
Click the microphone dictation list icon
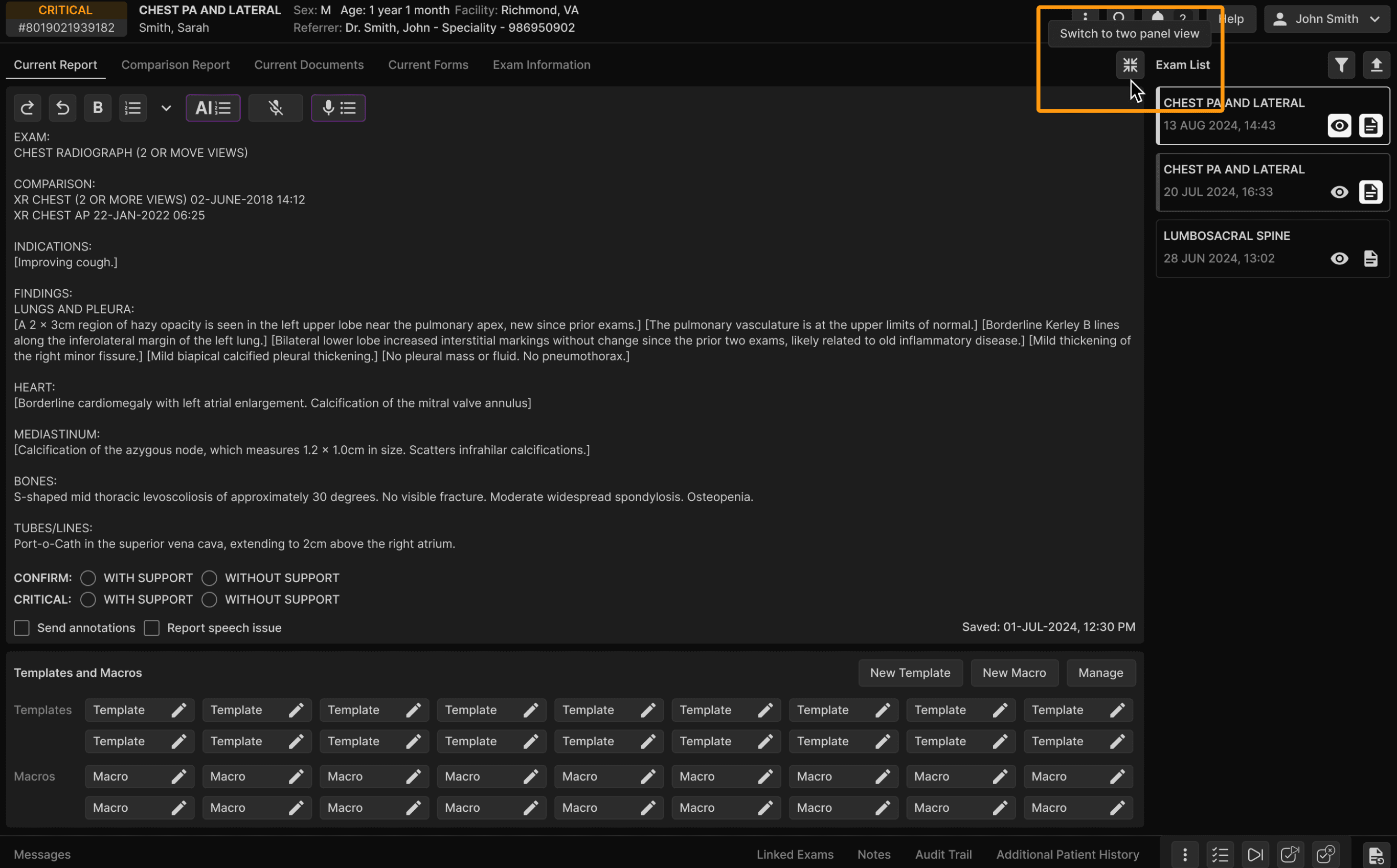click(x=338, y=108)
